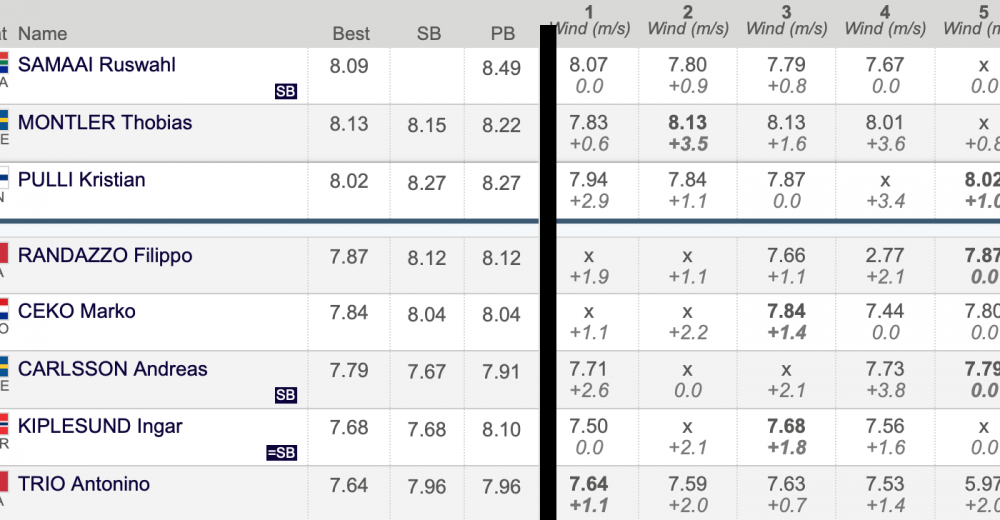Click the SB badge under SAMAAI Ruswahl
The height and width of the screenshot is (520, 1000).
tap(286, 91)
